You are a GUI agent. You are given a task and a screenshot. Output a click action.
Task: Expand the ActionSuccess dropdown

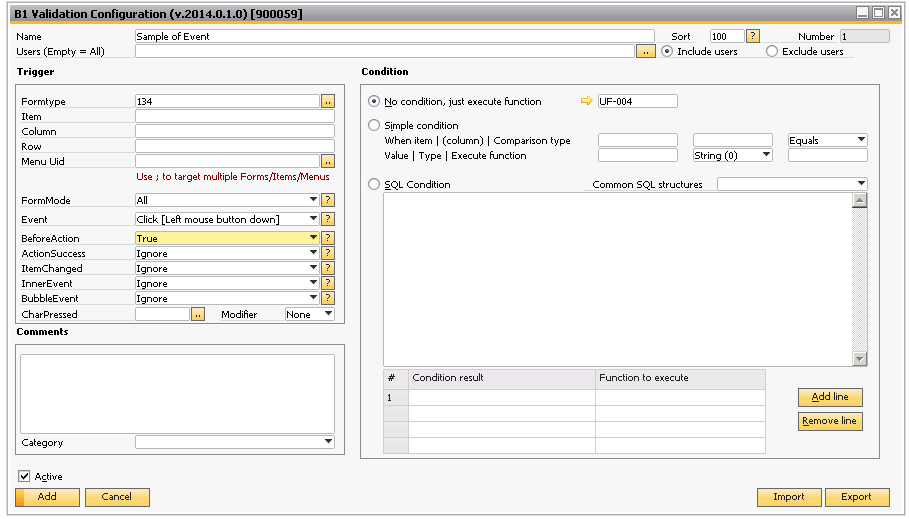tap(313, 253)
